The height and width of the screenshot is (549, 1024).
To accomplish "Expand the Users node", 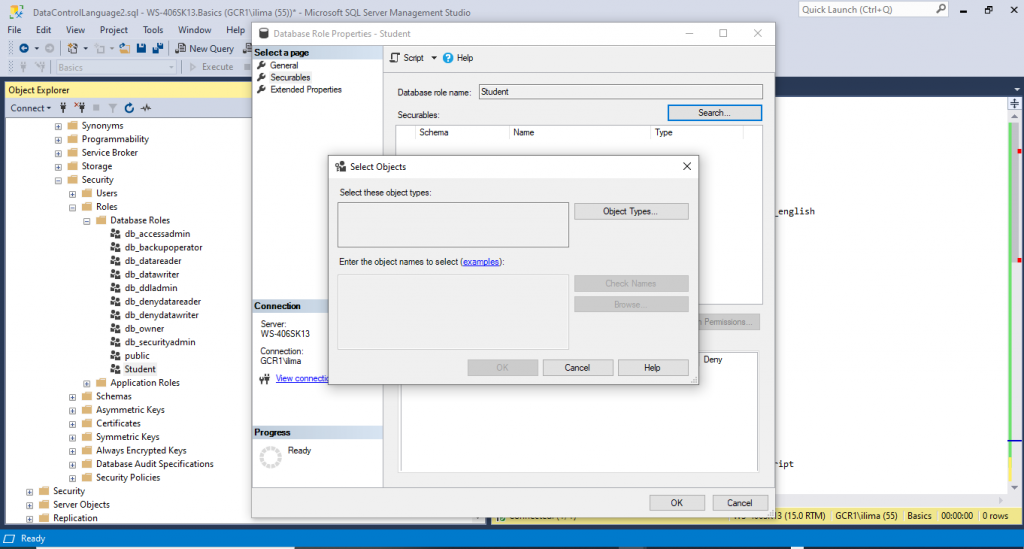I will pos(72,194).
